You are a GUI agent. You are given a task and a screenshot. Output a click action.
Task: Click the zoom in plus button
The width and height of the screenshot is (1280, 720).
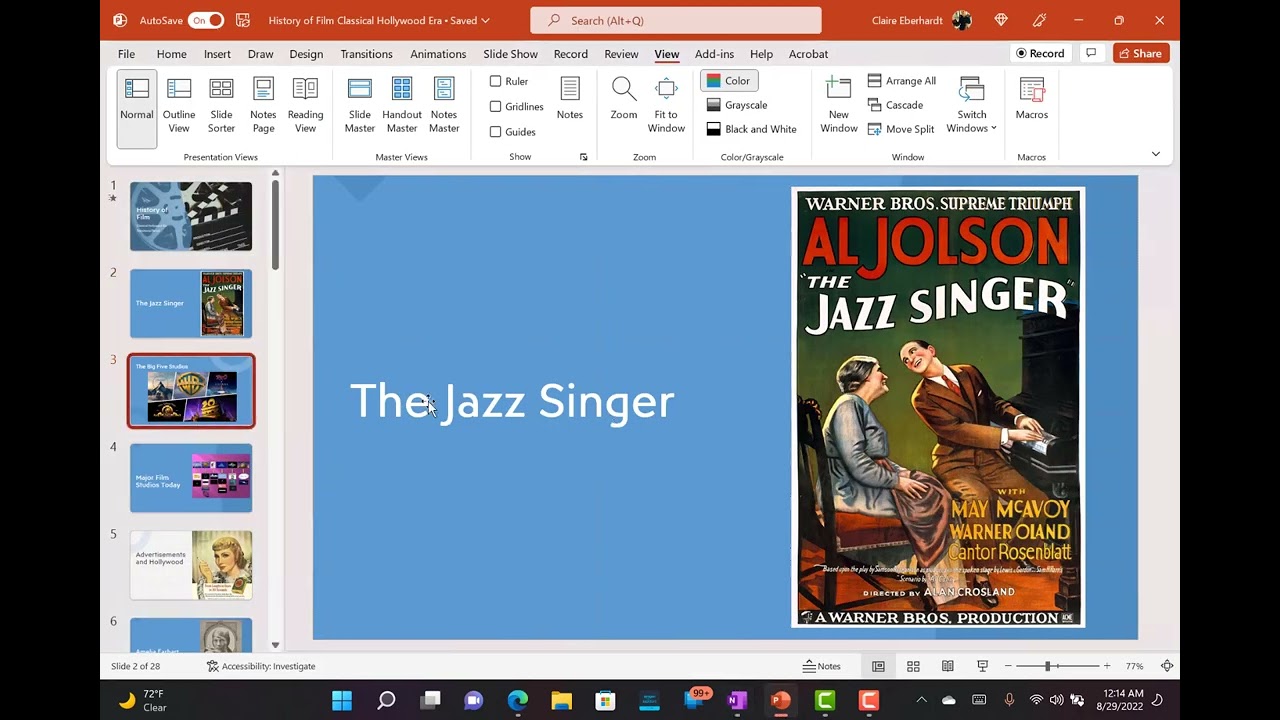(x=1106, y=666)
